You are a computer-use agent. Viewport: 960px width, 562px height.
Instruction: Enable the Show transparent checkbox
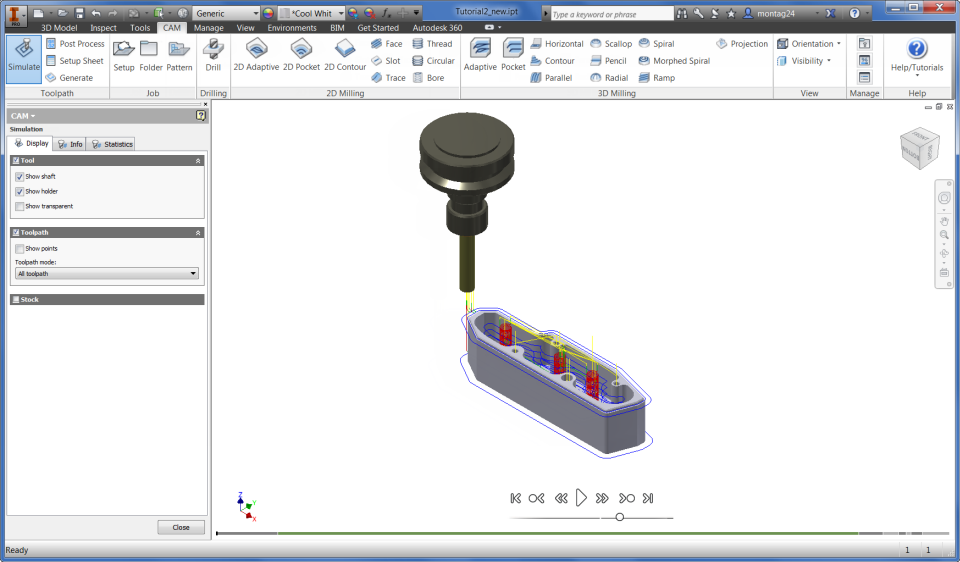[x=20, y=206]
